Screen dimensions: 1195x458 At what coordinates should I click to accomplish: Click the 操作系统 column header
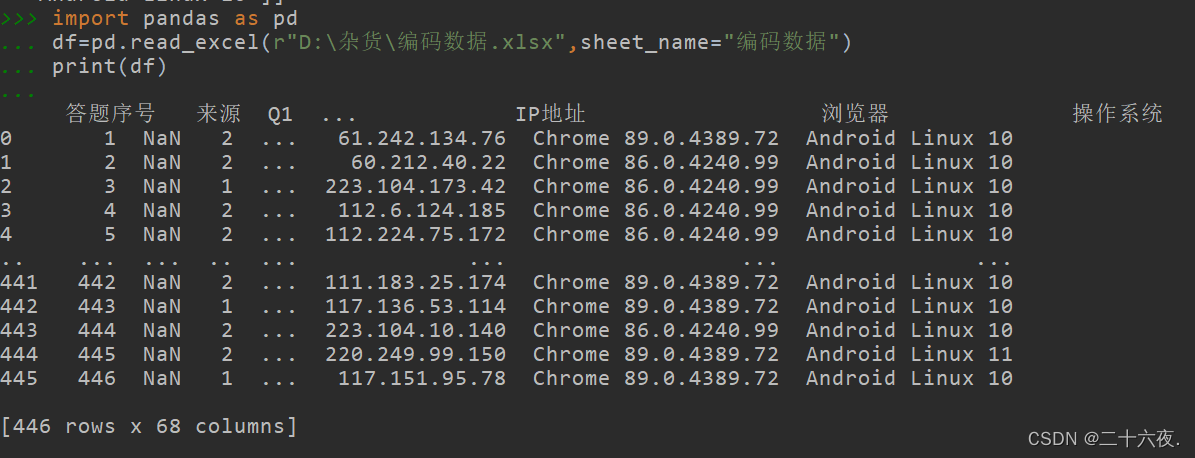(1117, 114)
